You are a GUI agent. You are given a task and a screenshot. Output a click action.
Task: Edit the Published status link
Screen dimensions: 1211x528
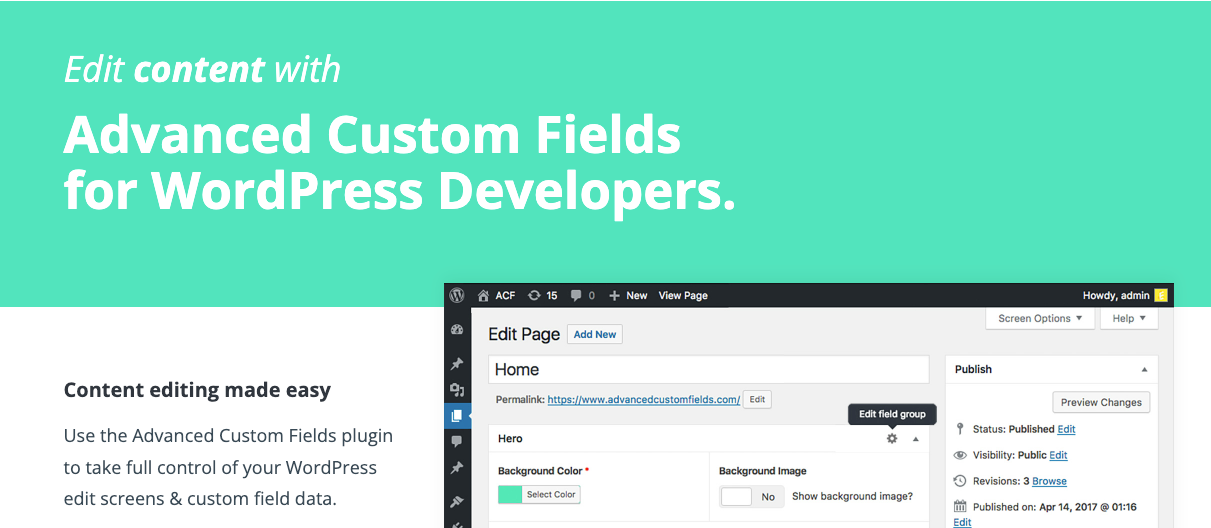click(1066, 429)
